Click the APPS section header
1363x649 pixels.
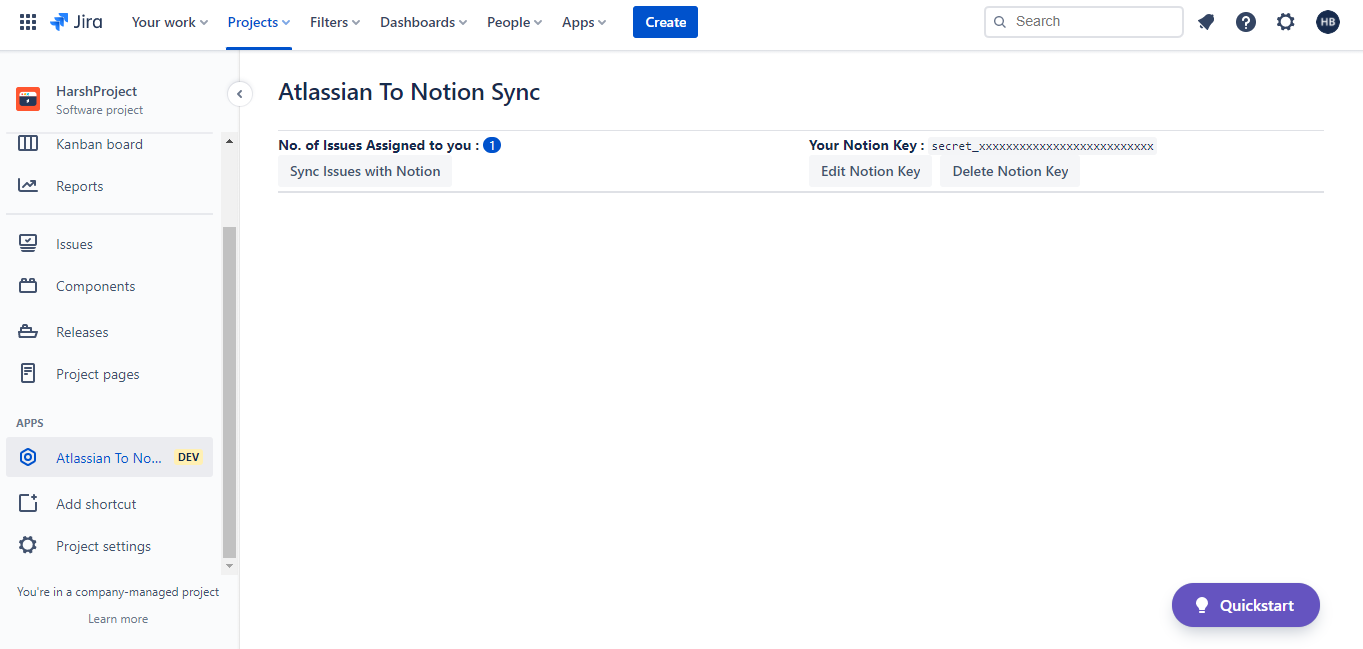click(30, 423)
